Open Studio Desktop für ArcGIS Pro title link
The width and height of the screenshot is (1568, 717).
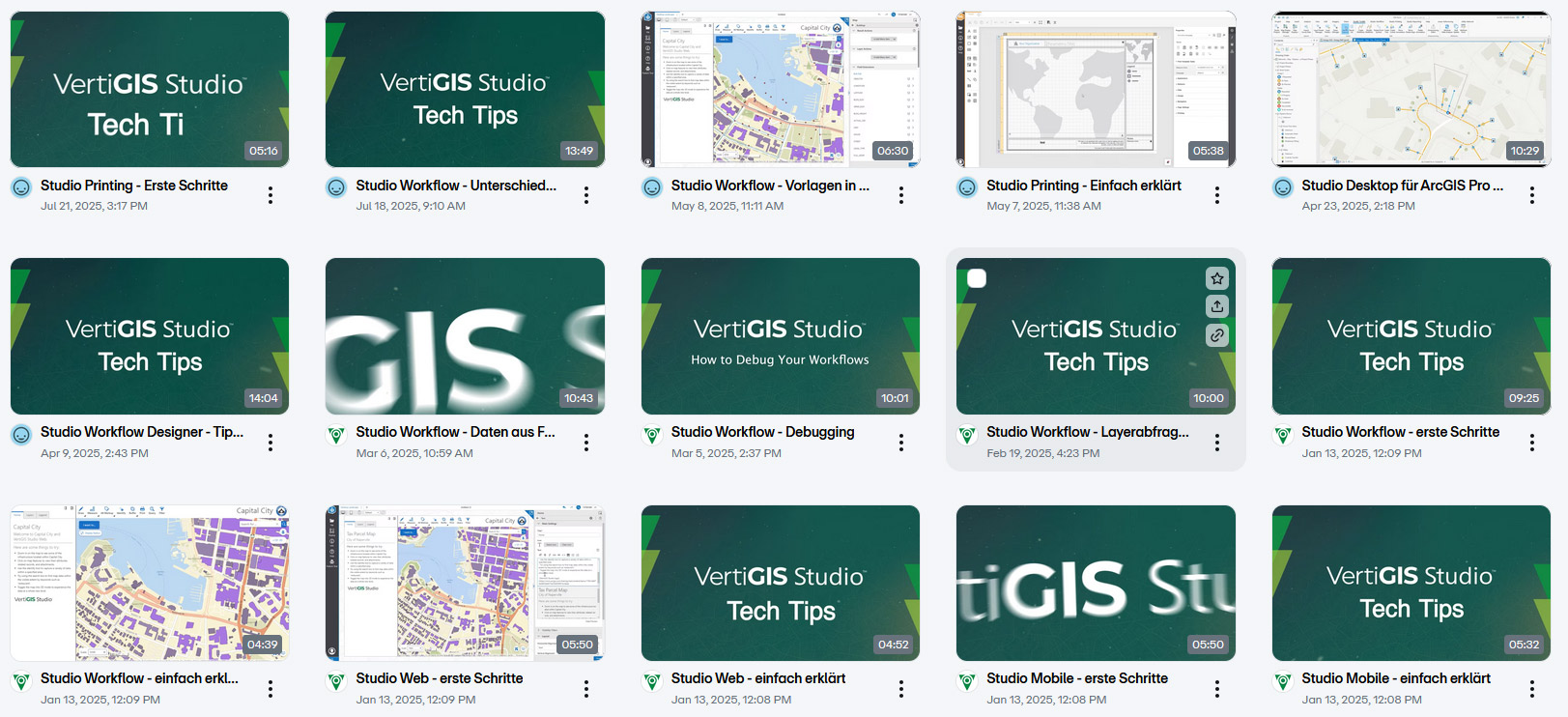[1402, 186]
